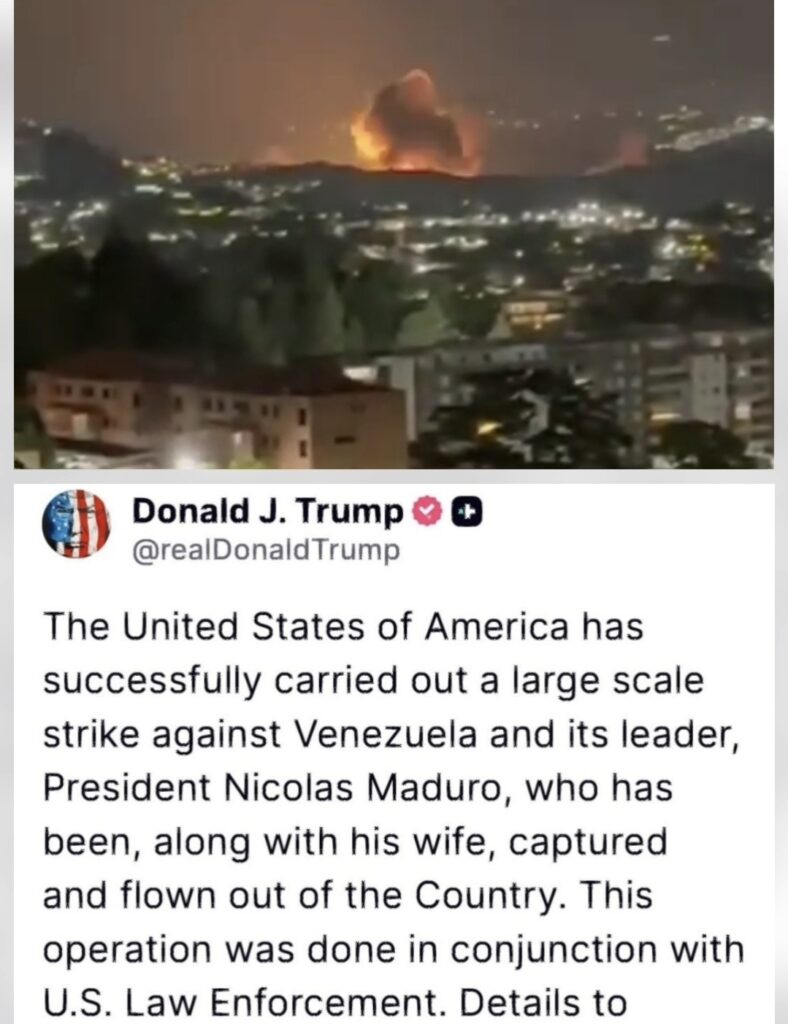Viewport: 788px width, 1024px height.
Task: Open the explosion video thumbnail
Action: pos(394,234)
